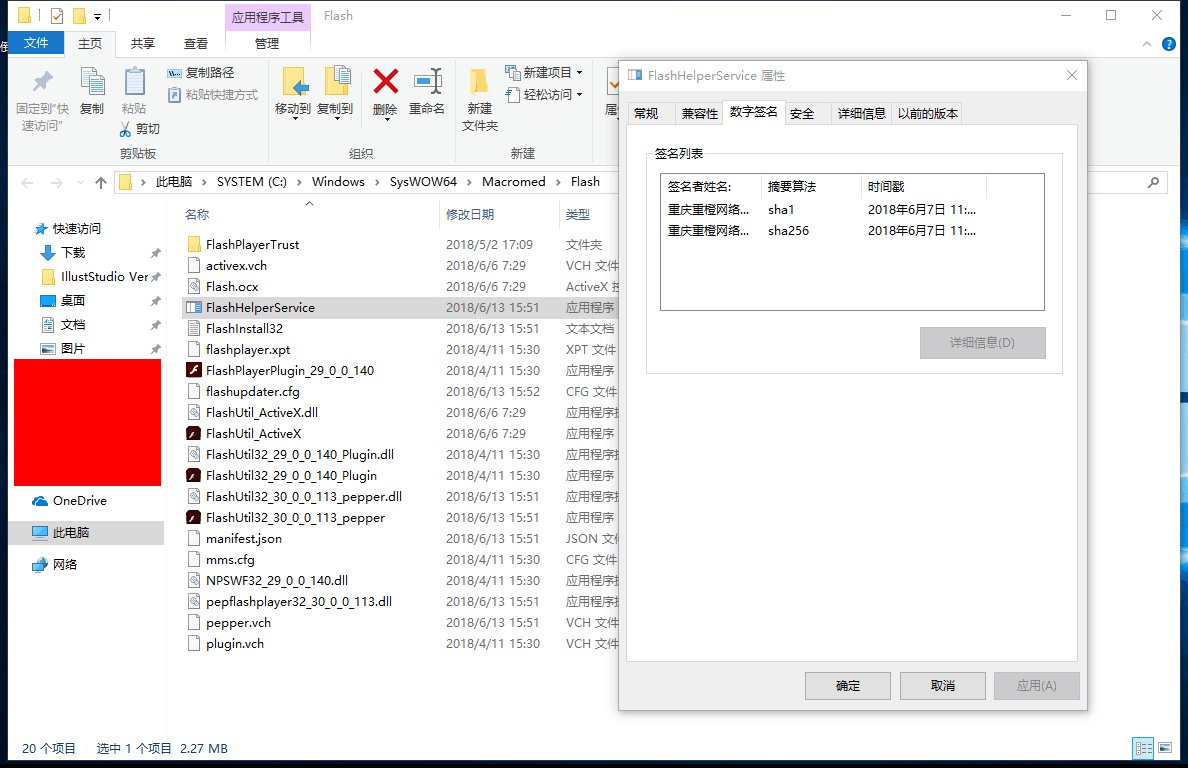The width and height of the screenshot is (1188, 768).
Task: Click the Back navigation arrow
Action: click(x=27, y=183)
